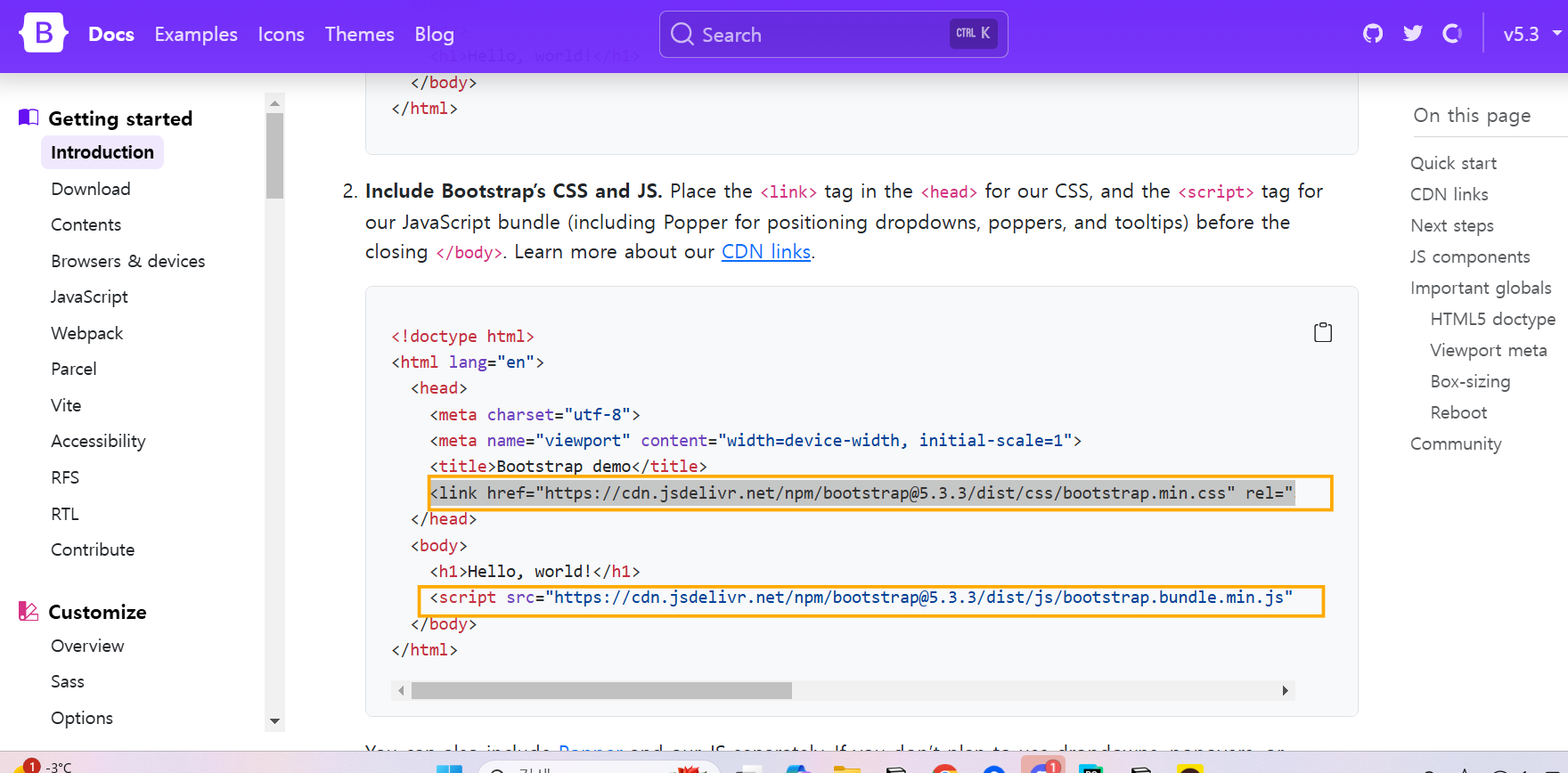This screenshot has width=1568, height=773.
Task: Select Introduction in the sidebar
Action: (x=102, y=152)
